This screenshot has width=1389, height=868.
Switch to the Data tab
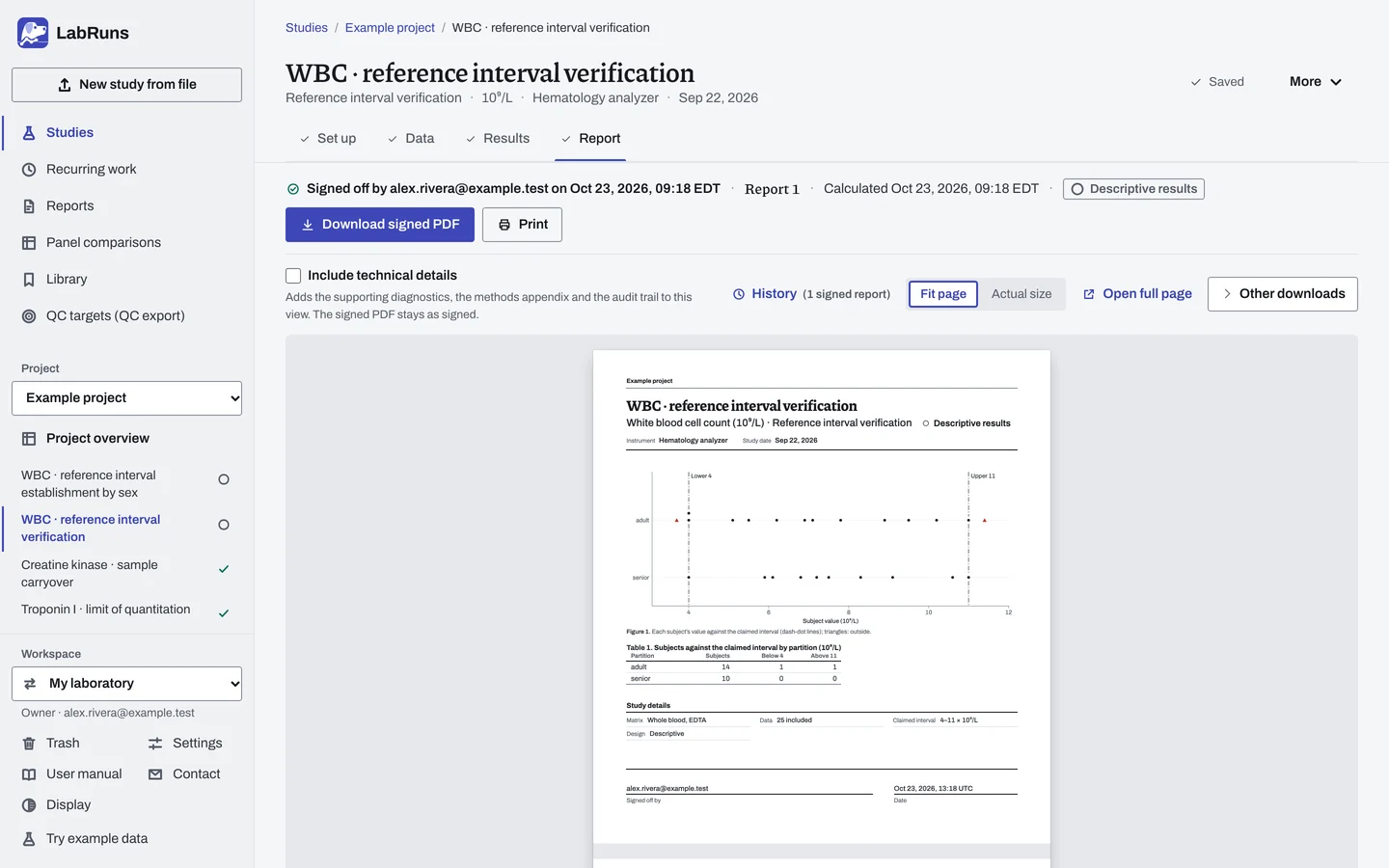pyautogui.click(x=411, y=138)
